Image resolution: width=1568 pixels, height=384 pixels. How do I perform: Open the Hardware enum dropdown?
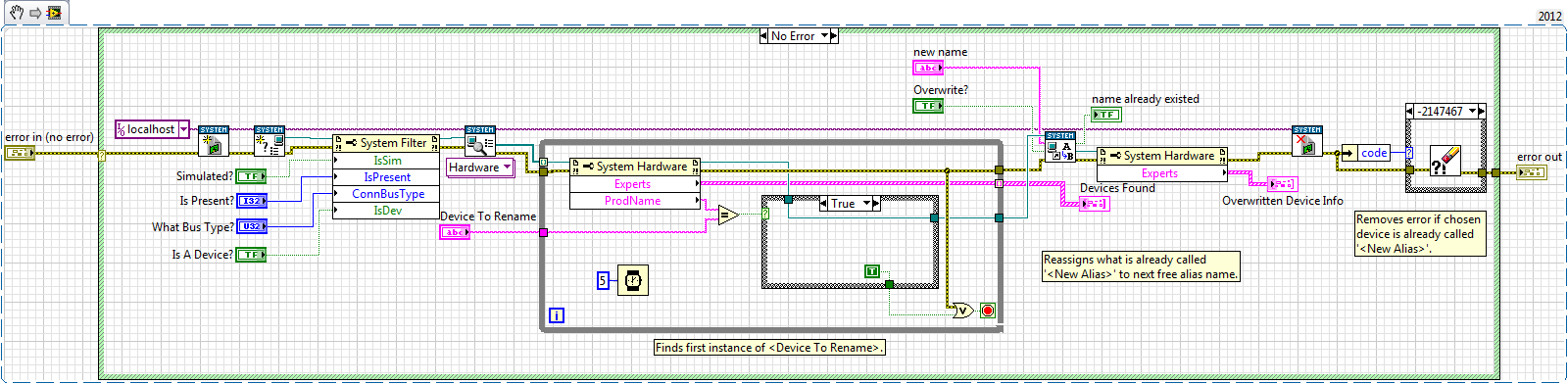[x=481, y=168]
